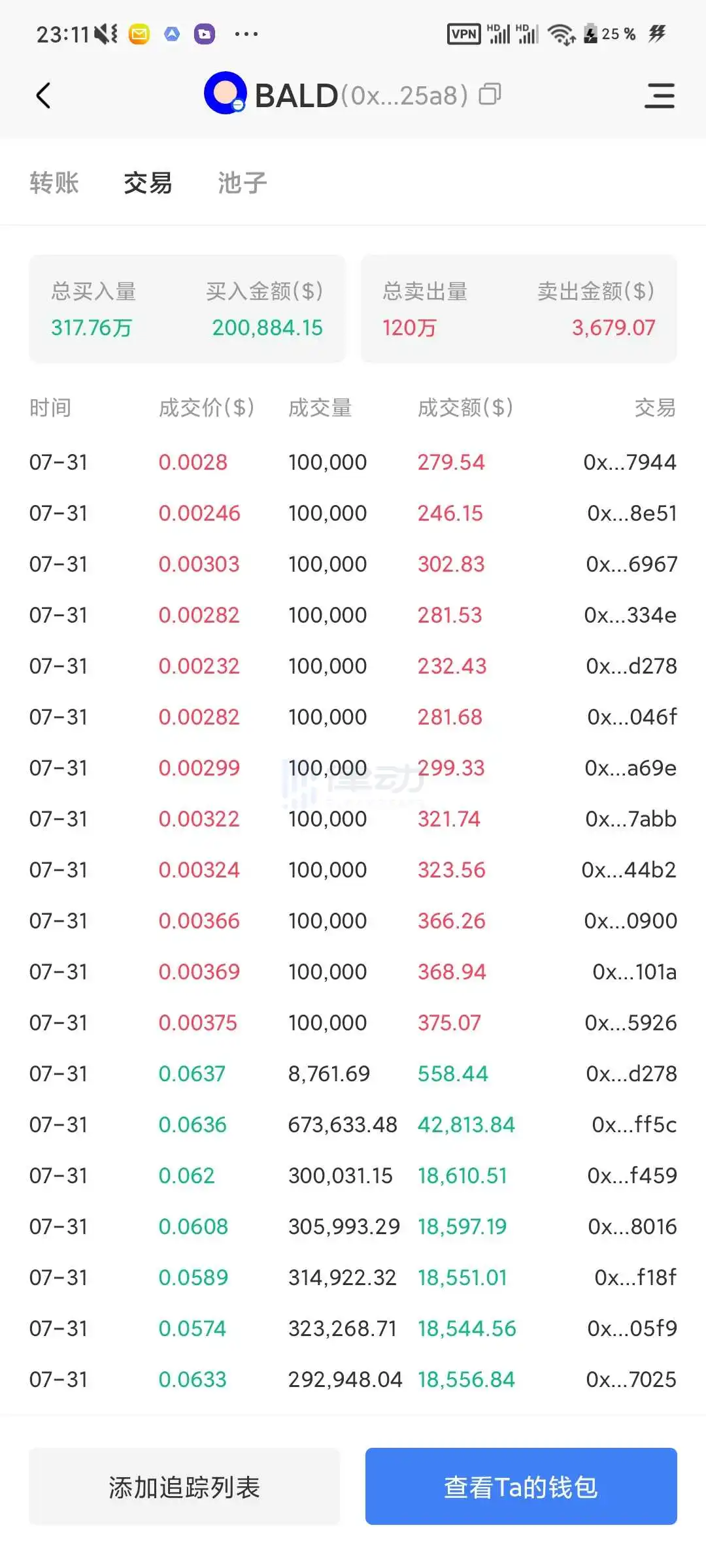Open the hamburger menu
The height and width of the screenshot is (1568, 706).
coord(659,96)
